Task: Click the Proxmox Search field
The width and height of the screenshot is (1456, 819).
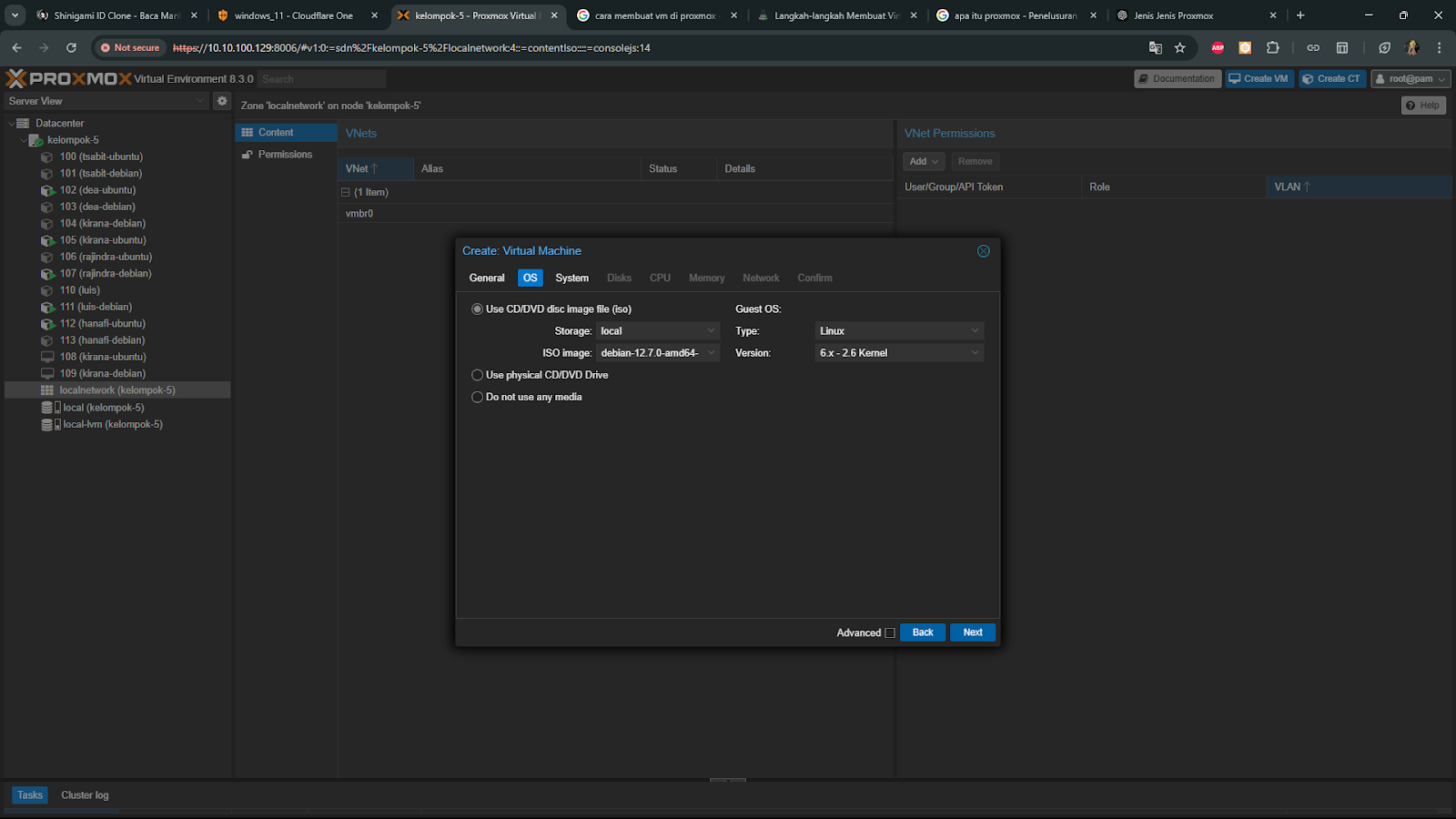Action: click(x=322, y=79)
